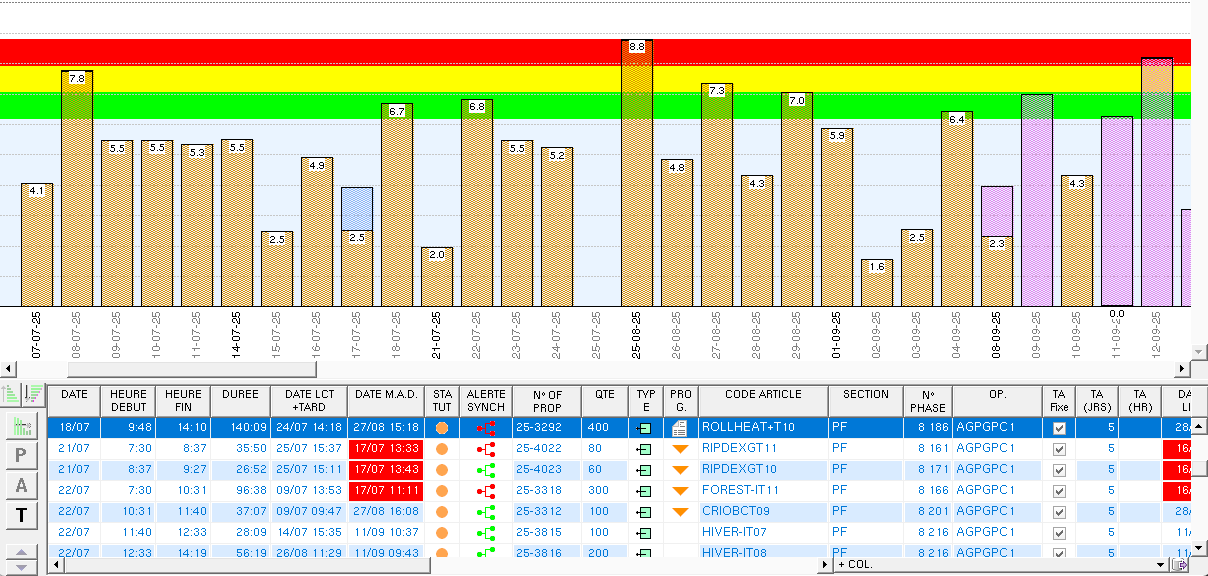Click the orange status circle in the ROLLHEAT+T10 row
Viewport: 1208px width, 576px height.
coord(442,428)
